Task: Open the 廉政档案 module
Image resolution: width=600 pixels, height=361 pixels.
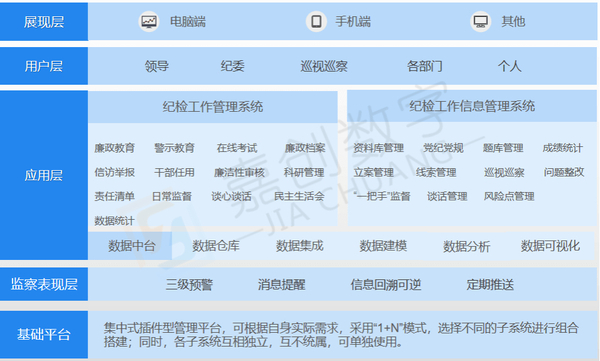Action: 305,148
